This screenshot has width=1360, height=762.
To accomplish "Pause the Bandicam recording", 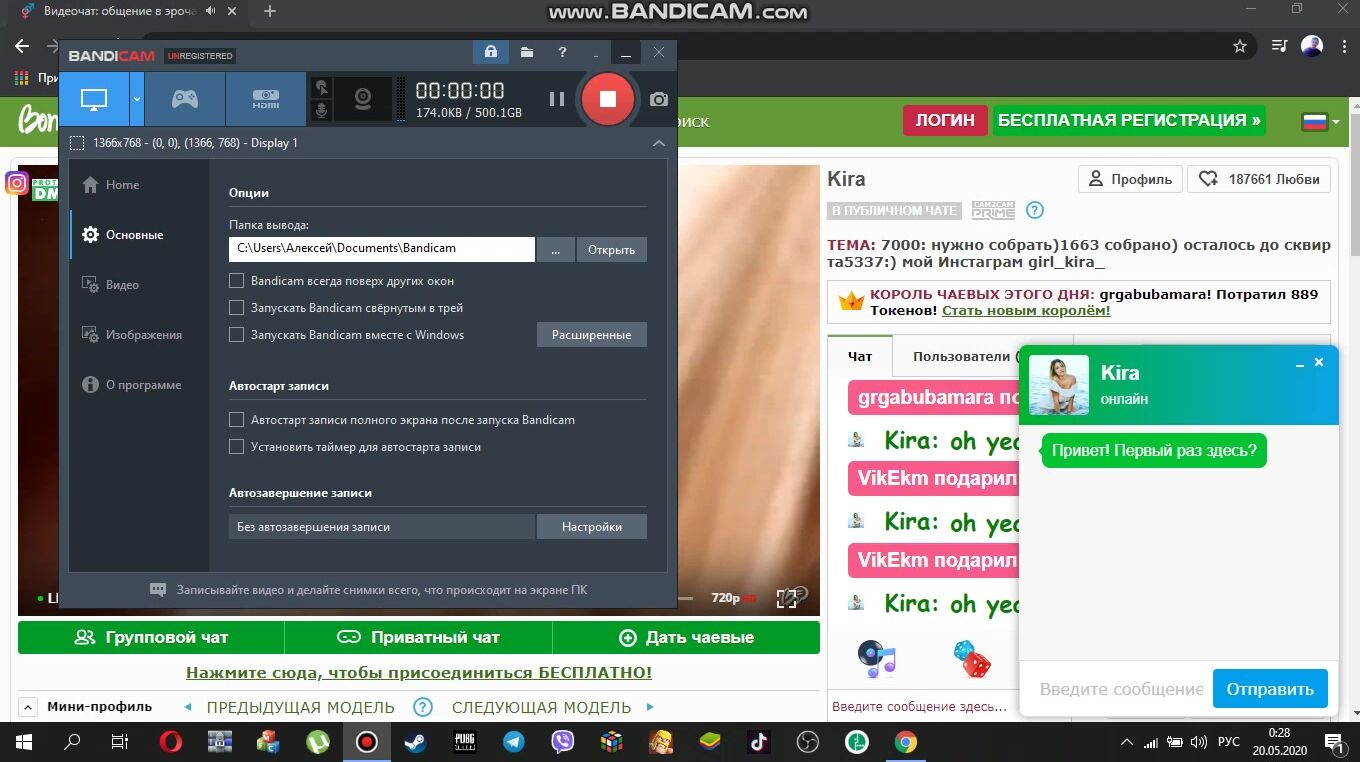I will point(557,99).
